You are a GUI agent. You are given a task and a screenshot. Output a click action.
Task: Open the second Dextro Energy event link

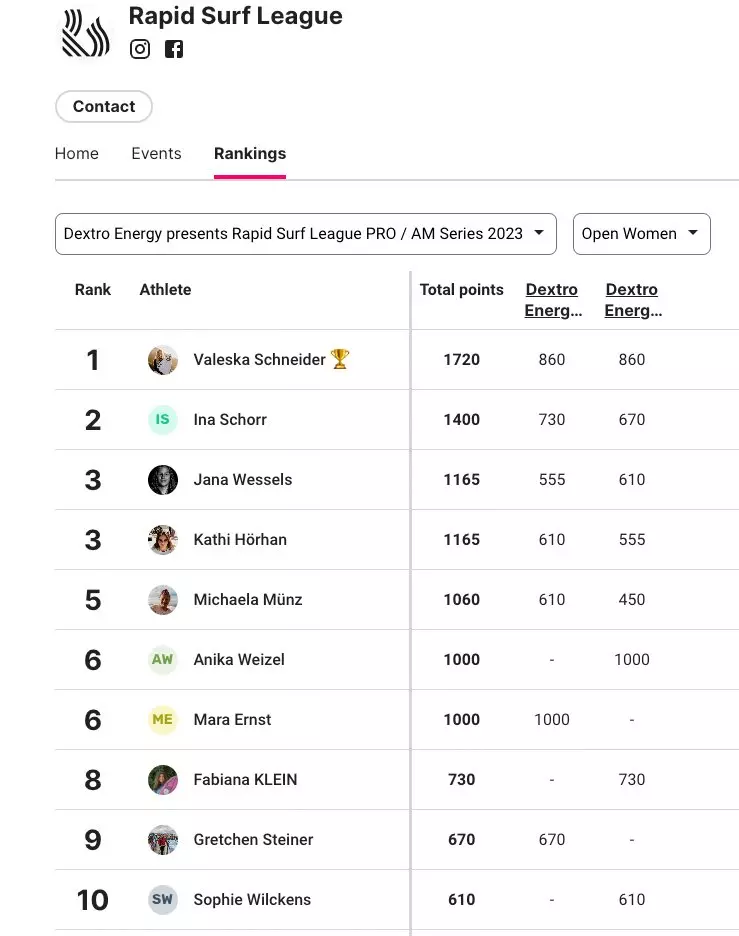(x=632, y=300)
